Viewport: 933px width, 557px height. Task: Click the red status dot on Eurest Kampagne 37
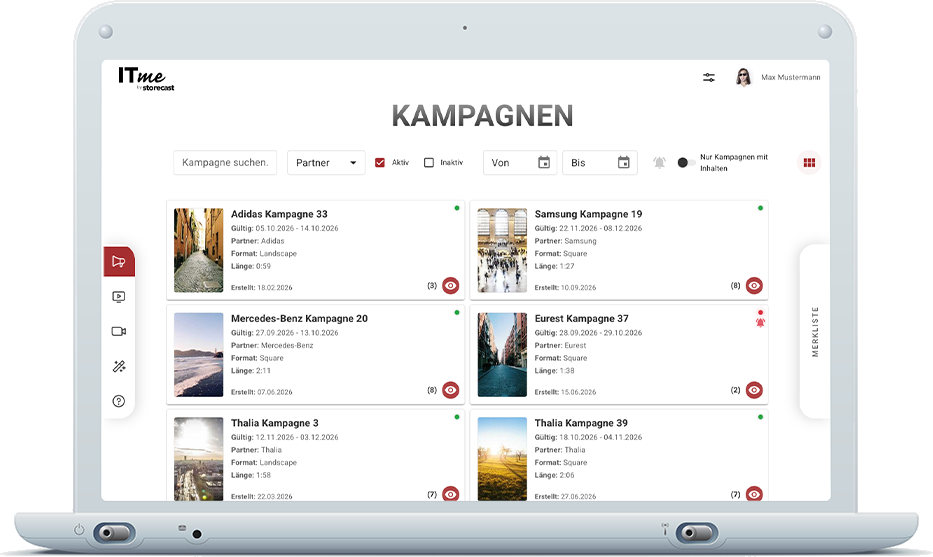click(x=760, y=312)
